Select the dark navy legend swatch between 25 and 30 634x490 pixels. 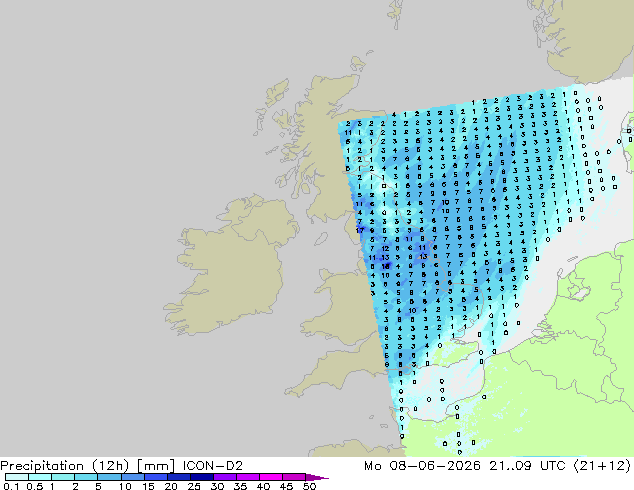[x=202, y=477]
